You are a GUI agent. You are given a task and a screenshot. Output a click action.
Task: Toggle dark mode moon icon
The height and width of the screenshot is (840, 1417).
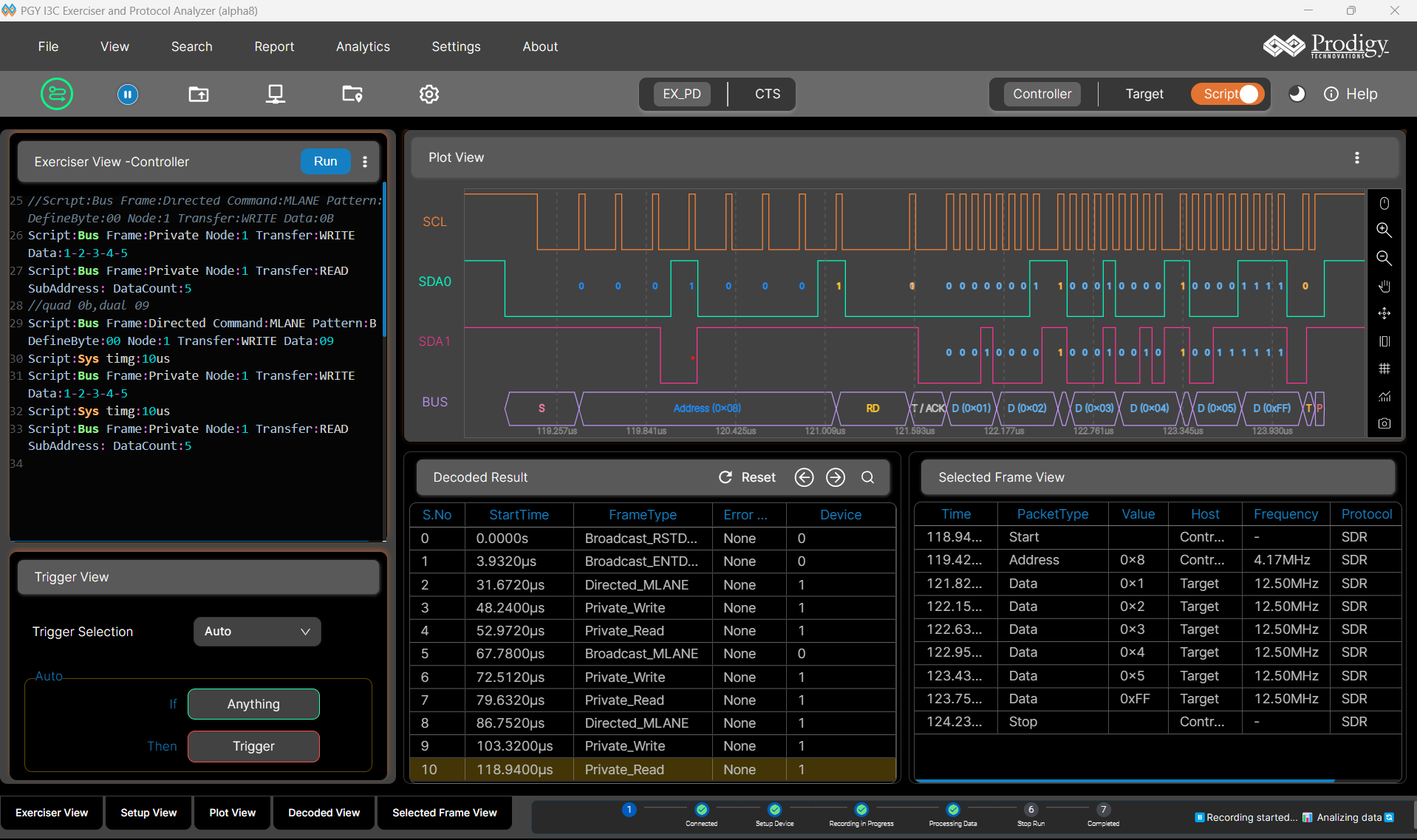pos(1297,94)
